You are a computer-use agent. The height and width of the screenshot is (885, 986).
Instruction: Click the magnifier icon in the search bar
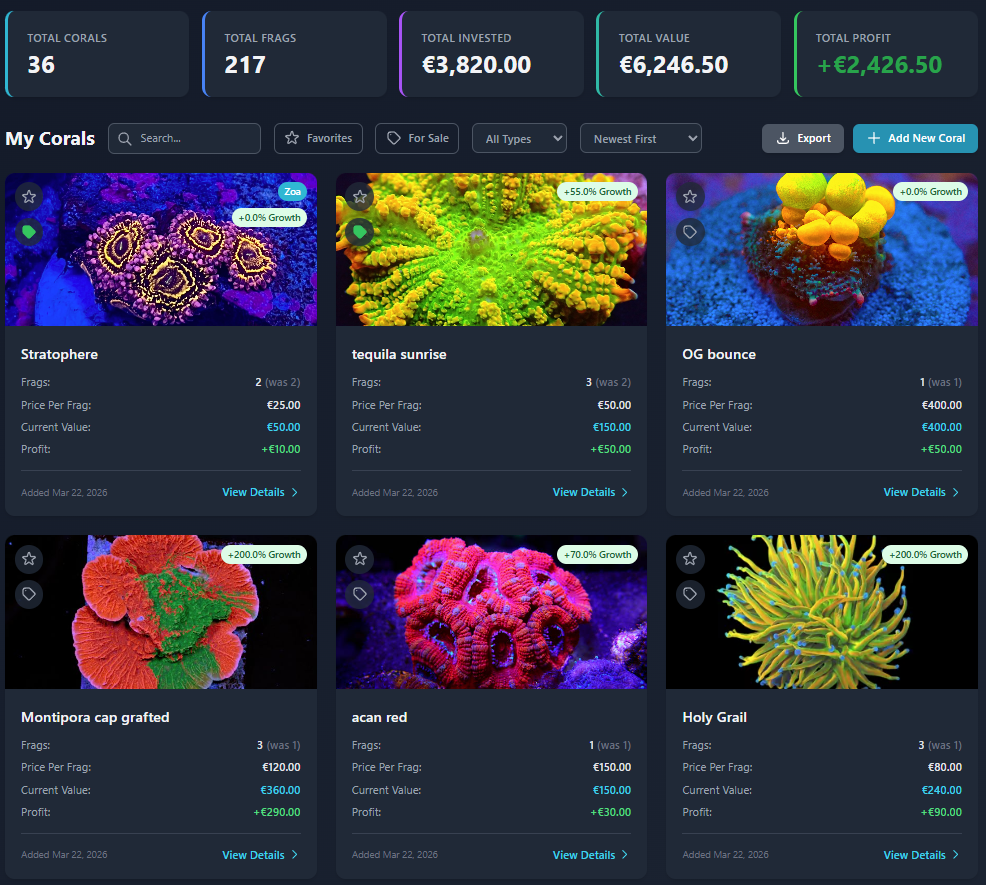coord(122,138)
